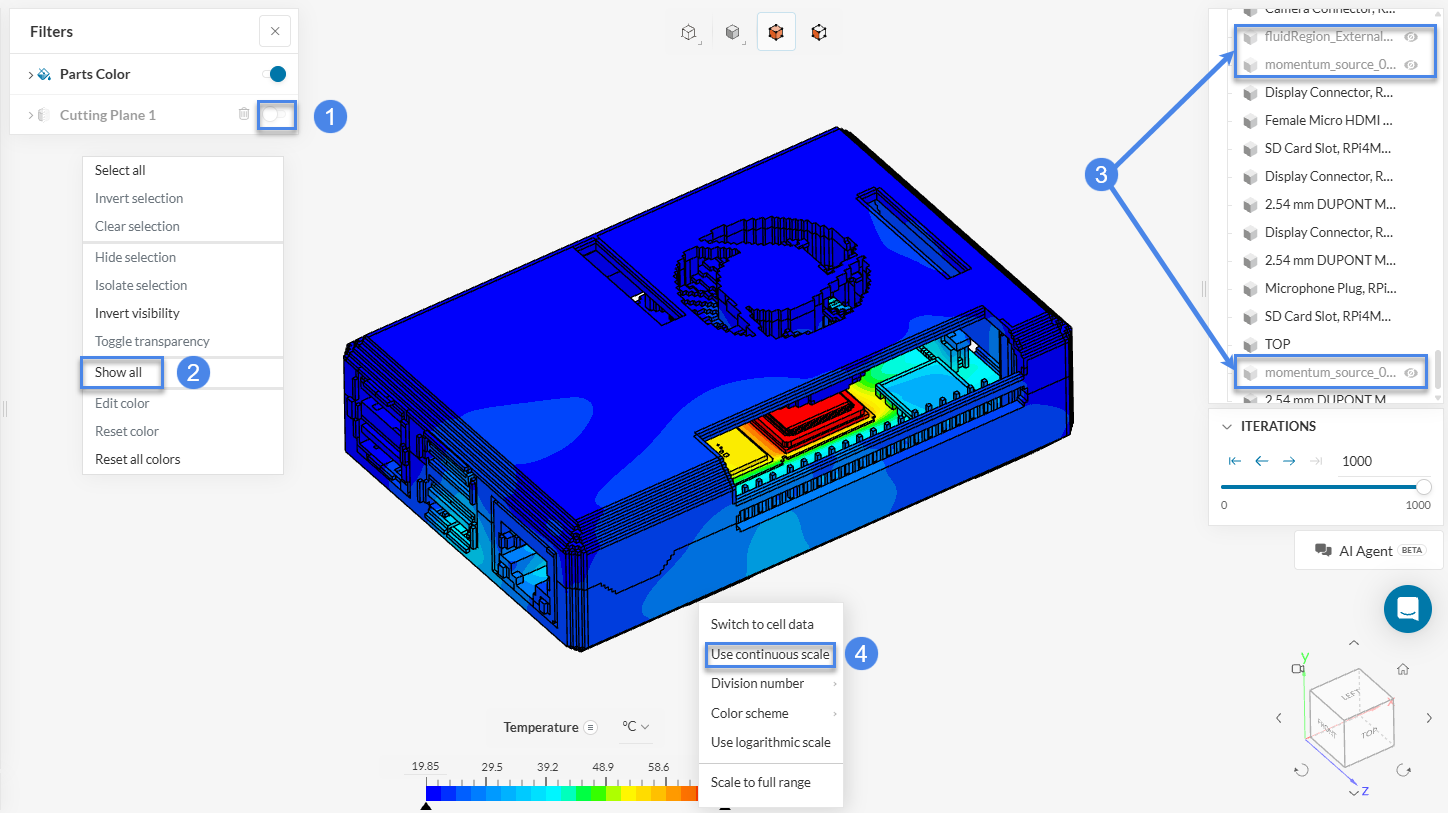Viewport: 1448px width, 813px height.
Task: Click the iteration number field showing 1000
Action: click(x=1357, y=461)
